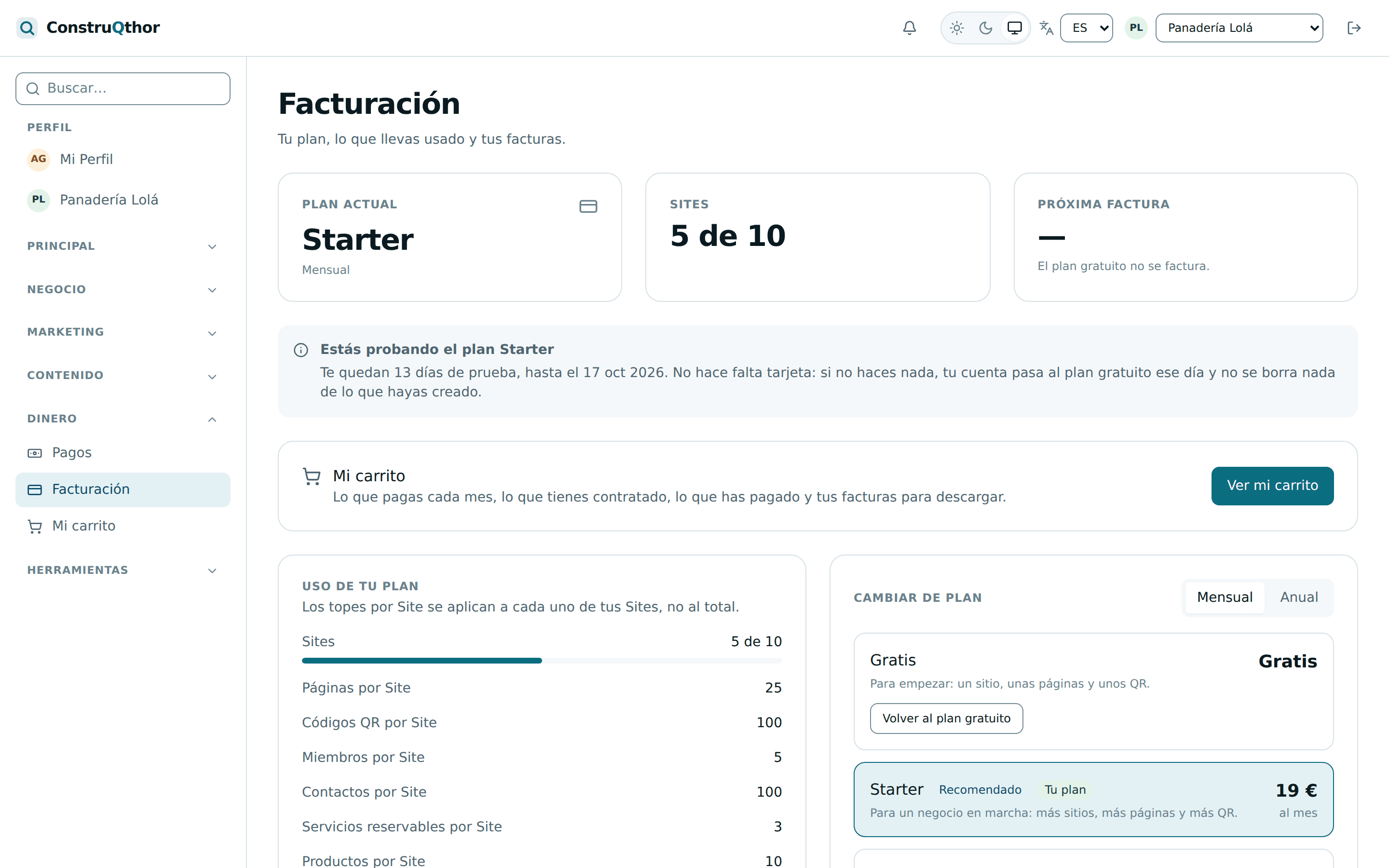Viewport: 1389px width, 868px height.
Task: Click the Tu plan badge
Action: point(1065,790)
